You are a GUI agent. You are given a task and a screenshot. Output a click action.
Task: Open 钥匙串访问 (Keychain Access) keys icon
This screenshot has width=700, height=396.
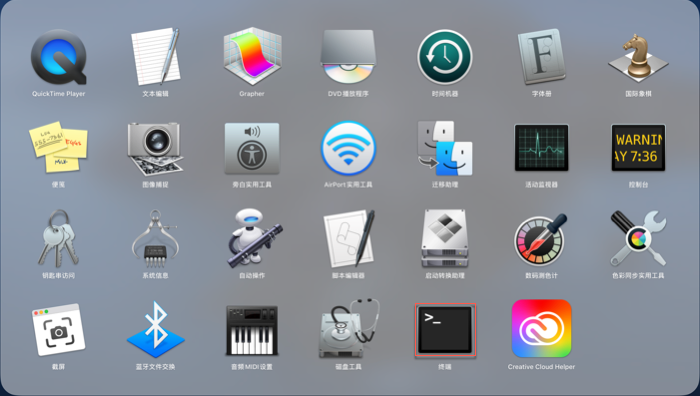tap(58, 239)
